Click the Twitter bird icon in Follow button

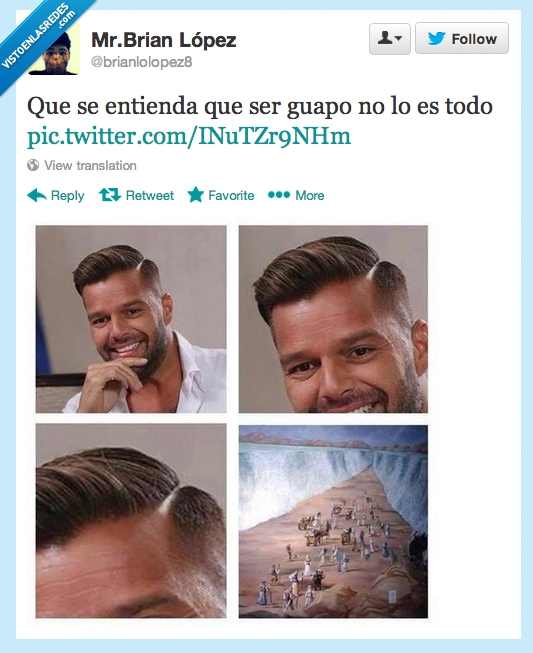(436, 39)
